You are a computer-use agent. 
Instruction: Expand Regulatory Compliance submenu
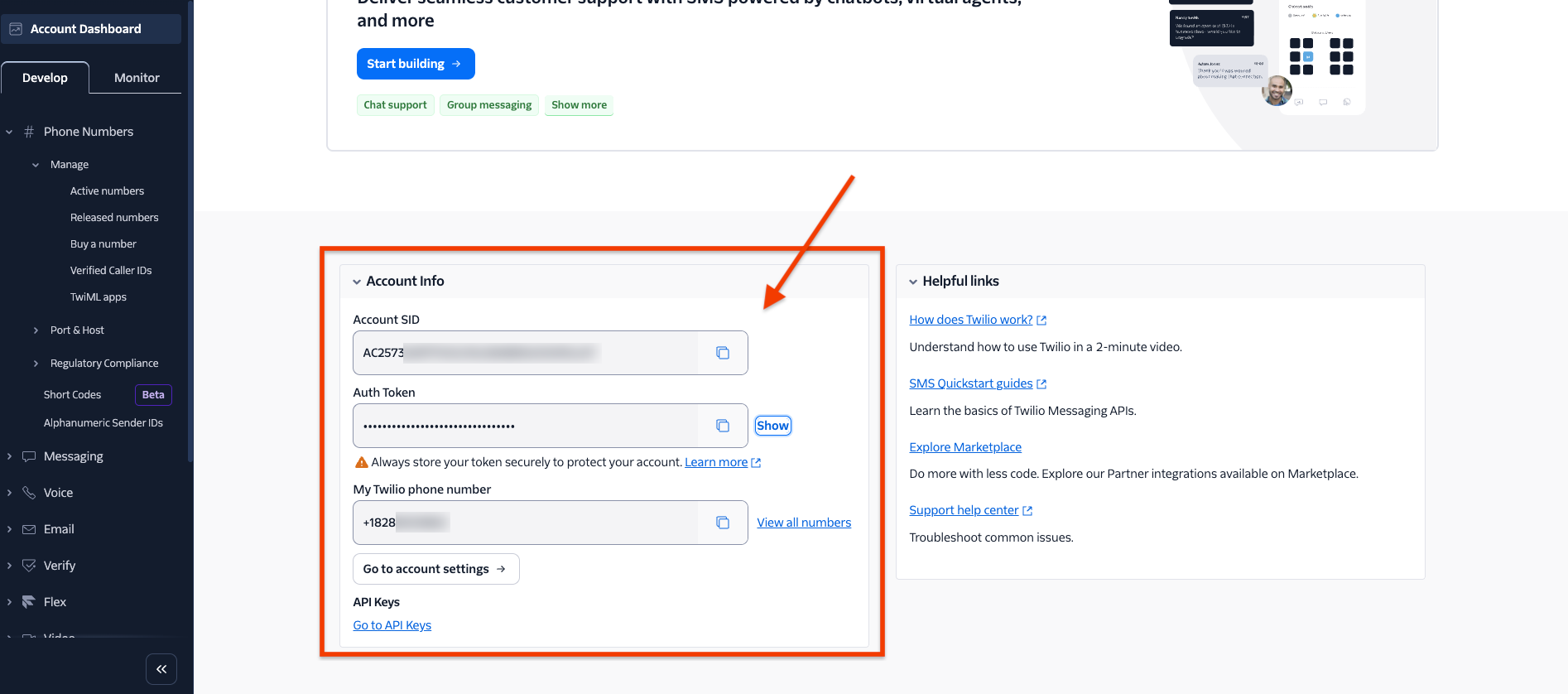point(36,364)
